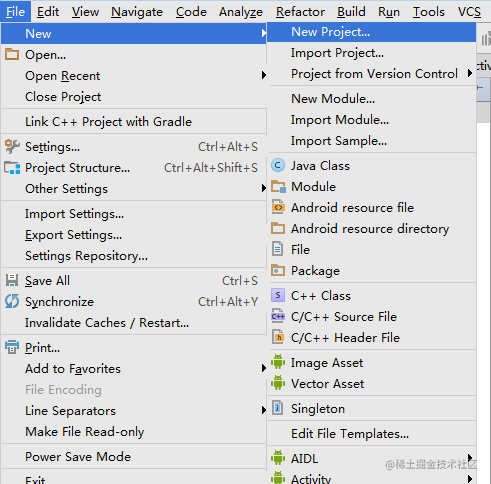Viewport: 491px width, 484px height.
Task: Open the Refactor menu
Action: 300,12
